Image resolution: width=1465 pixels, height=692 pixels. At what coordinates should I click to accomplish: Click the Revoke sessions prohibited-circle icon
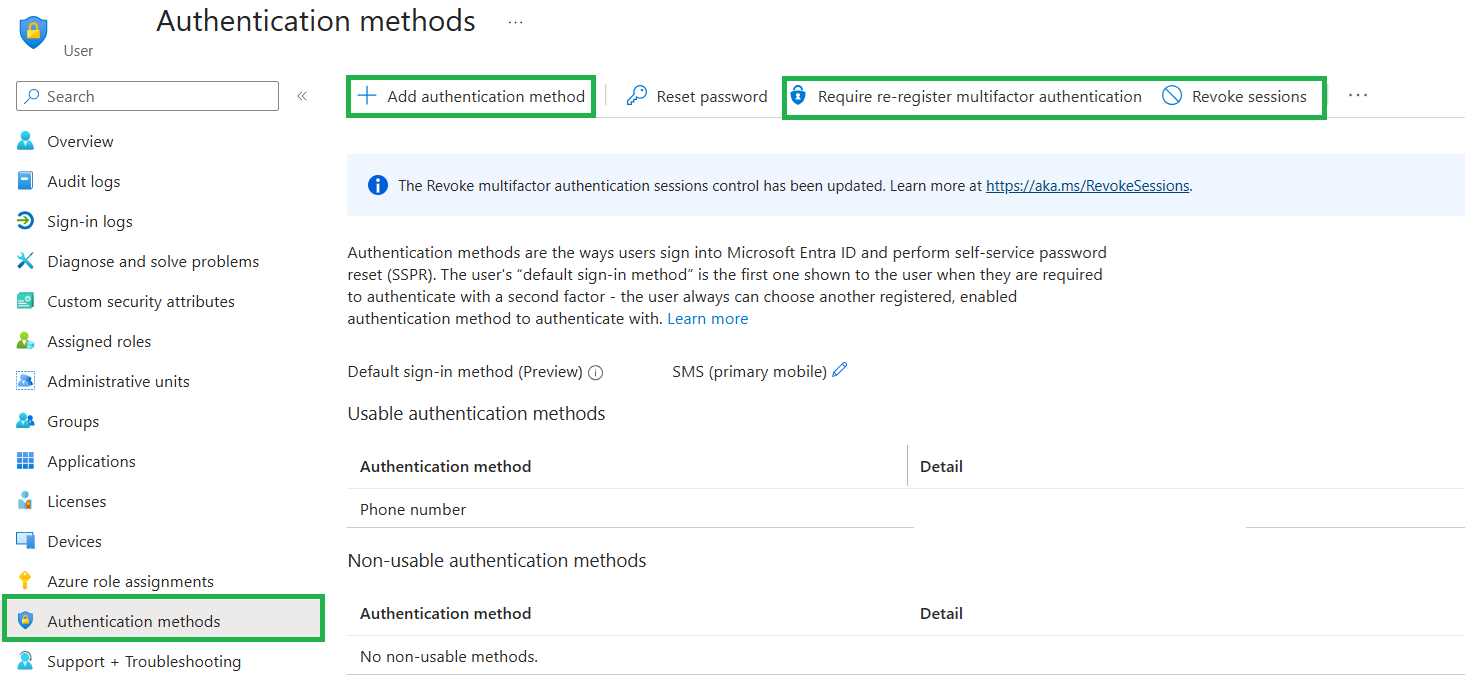coord(1172,96)
